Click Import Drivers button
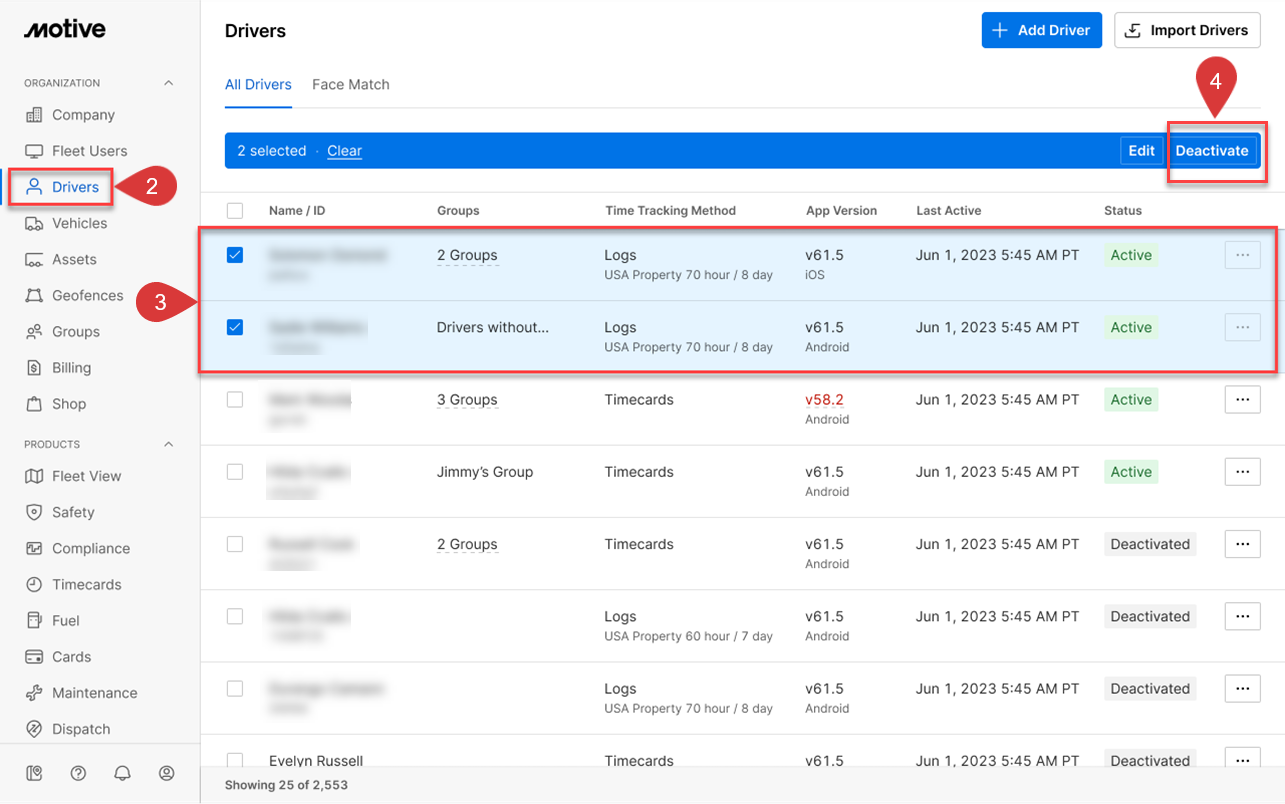 1187,30
